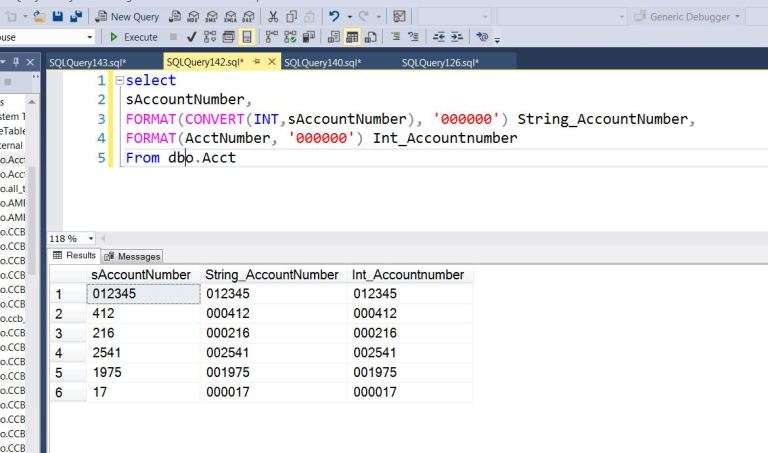Click the Parse checkmark icon
This screenshot has width=768, height=453.
tap(191, 37)
